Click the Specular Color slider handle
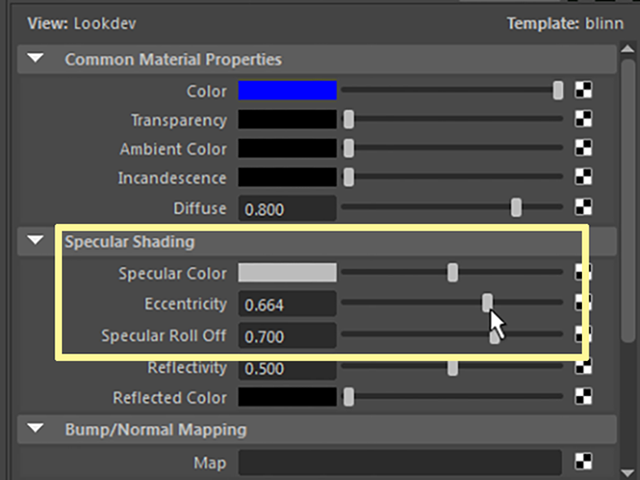Screen dimensions: 640x480 pos(453,273)
